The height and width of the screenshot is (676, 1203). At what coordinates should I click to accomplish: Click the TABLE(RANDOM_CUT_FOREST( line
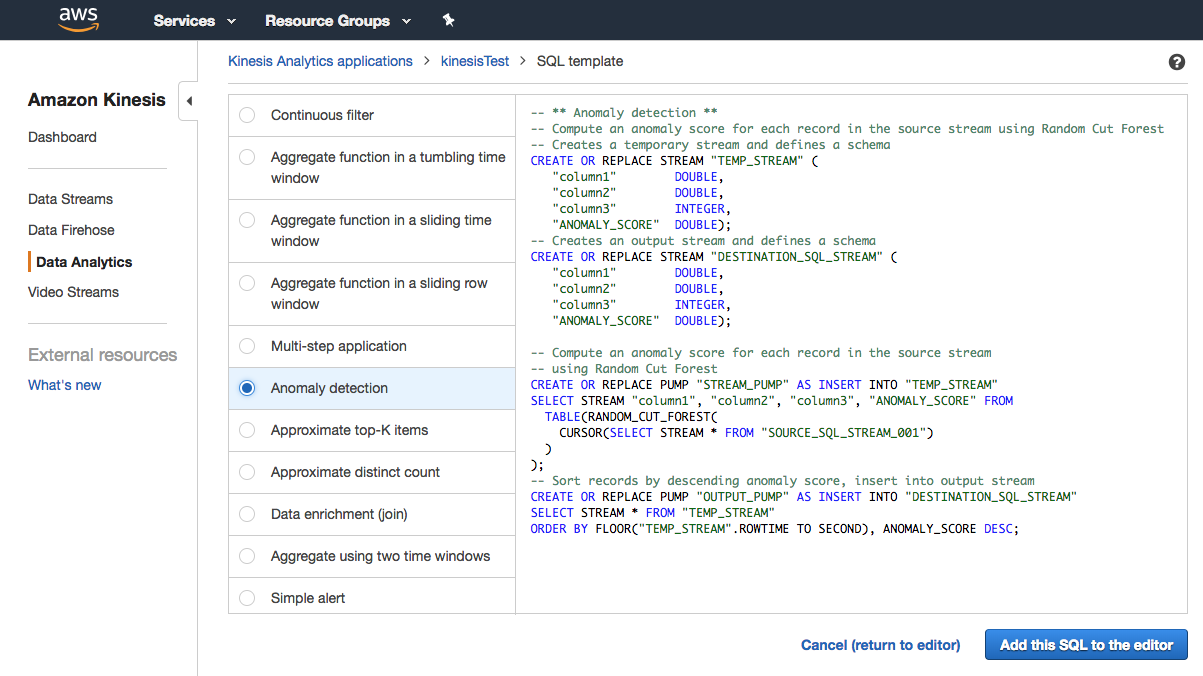632,417
